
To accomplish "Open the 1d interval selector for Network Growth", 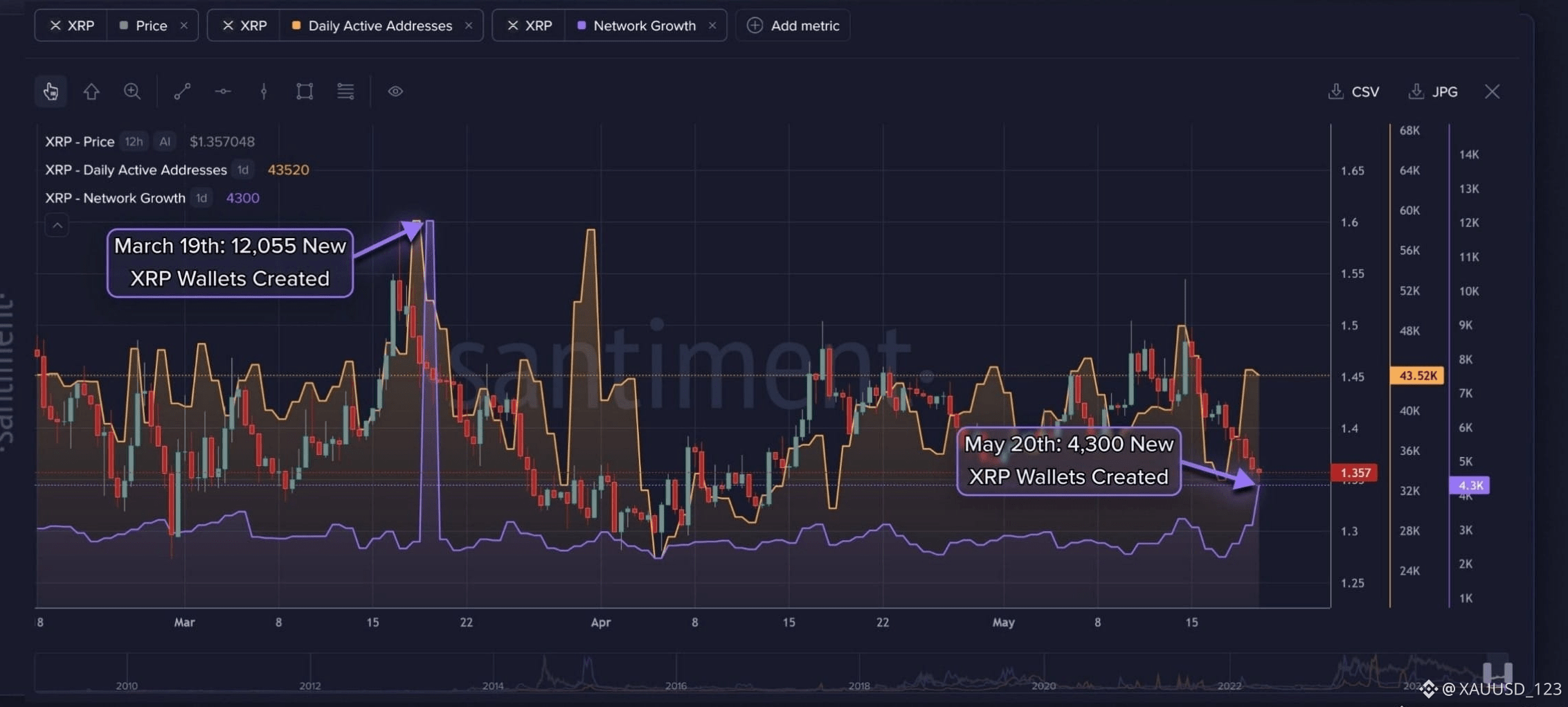I will point(201,199).
